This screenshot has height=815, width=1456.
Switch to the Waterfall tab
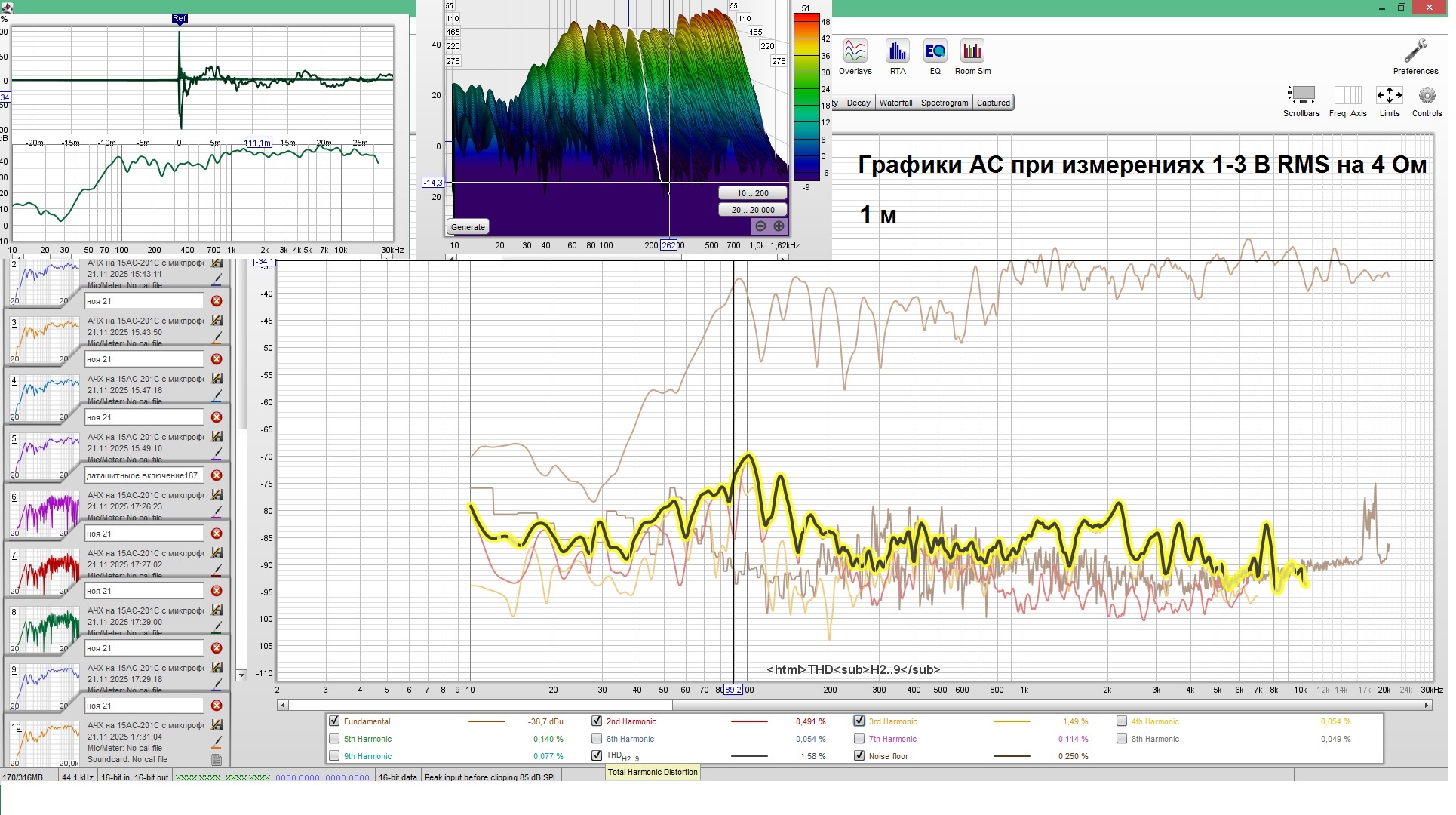coord(895,103)
